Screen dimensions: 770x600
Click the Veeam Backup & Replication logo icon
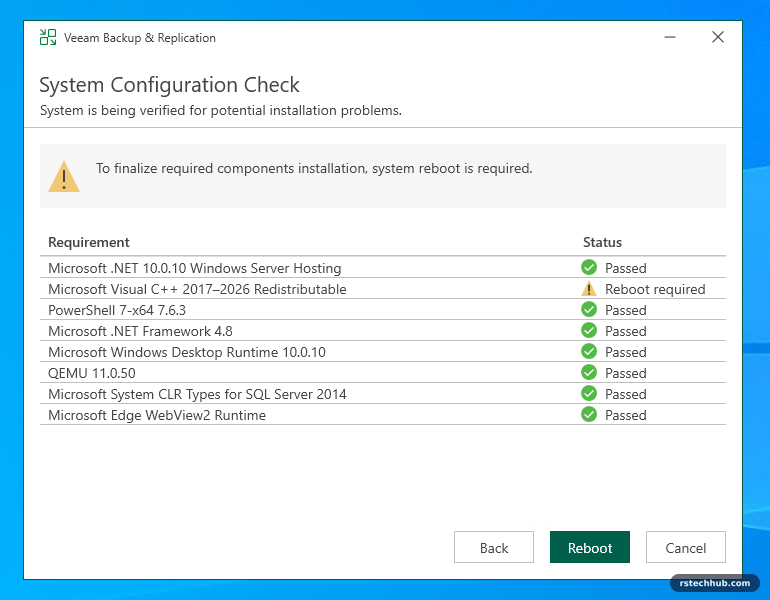point(48,37)
